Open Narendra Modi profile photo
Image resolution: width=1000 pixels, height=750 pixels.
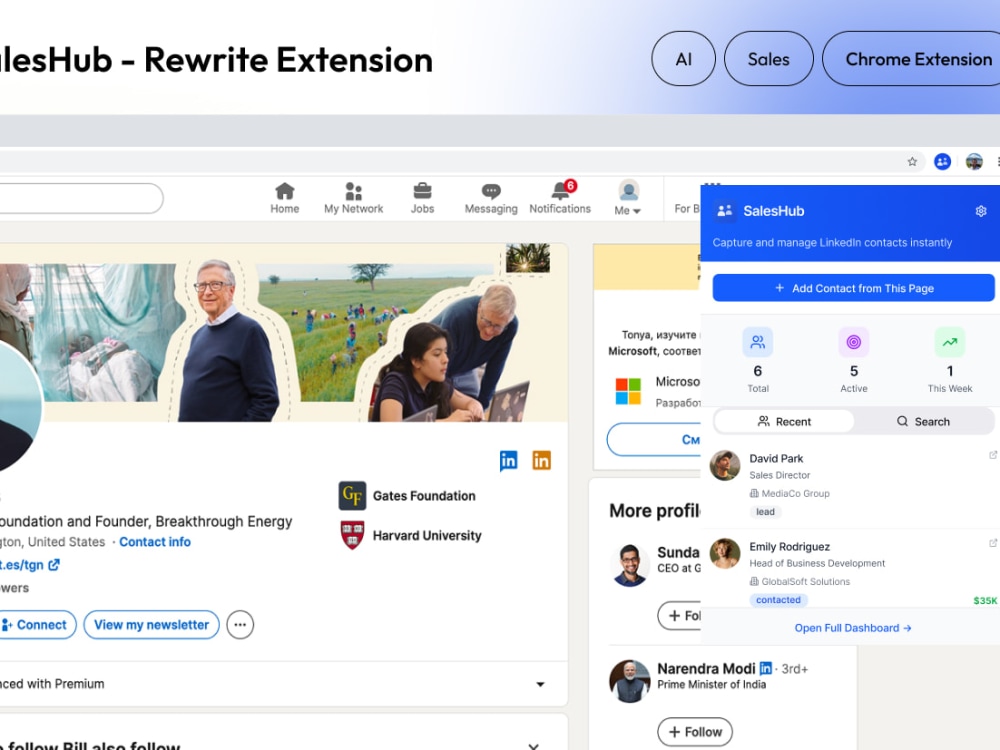click(629, 681)
